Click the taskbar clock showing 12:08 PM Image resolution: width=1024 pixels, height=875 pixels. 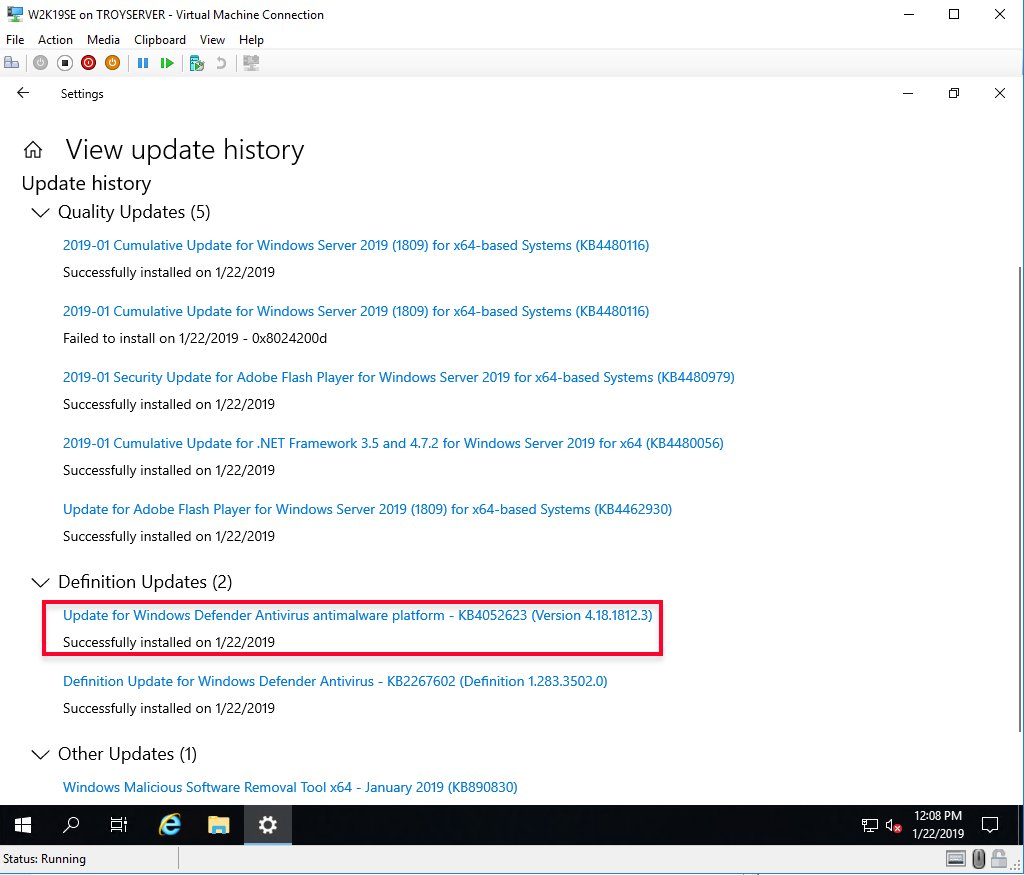tap(938, 825)
